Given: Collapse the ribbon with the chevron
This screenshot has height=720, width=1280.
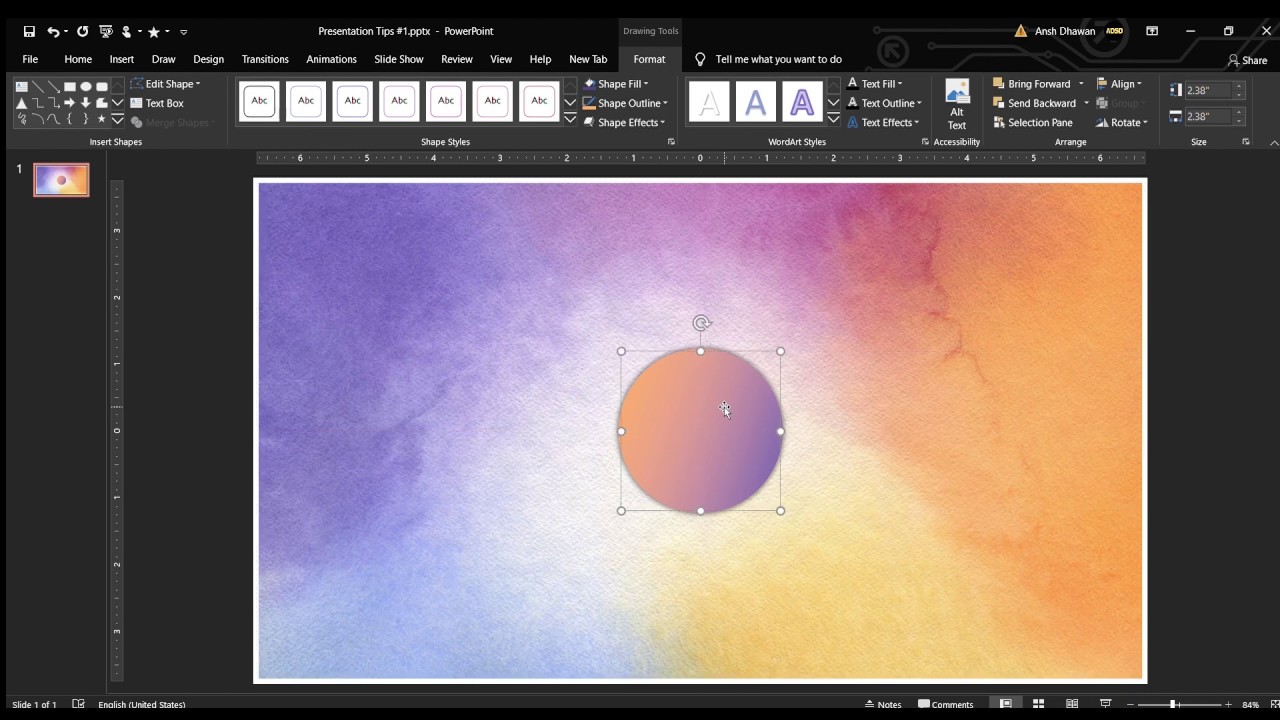Looking at the screenshot, I should [x=1273, y=143].
